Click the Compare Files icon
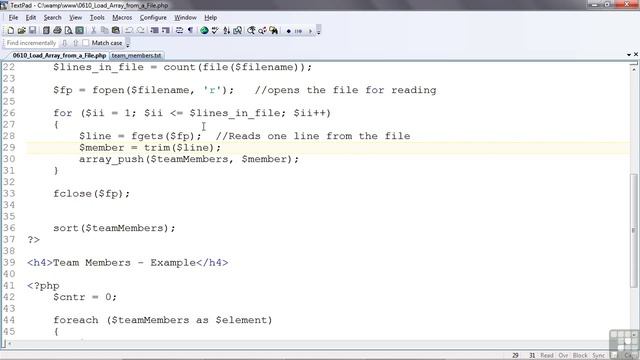The image size is (640, 360). click(x=237, y=31)
